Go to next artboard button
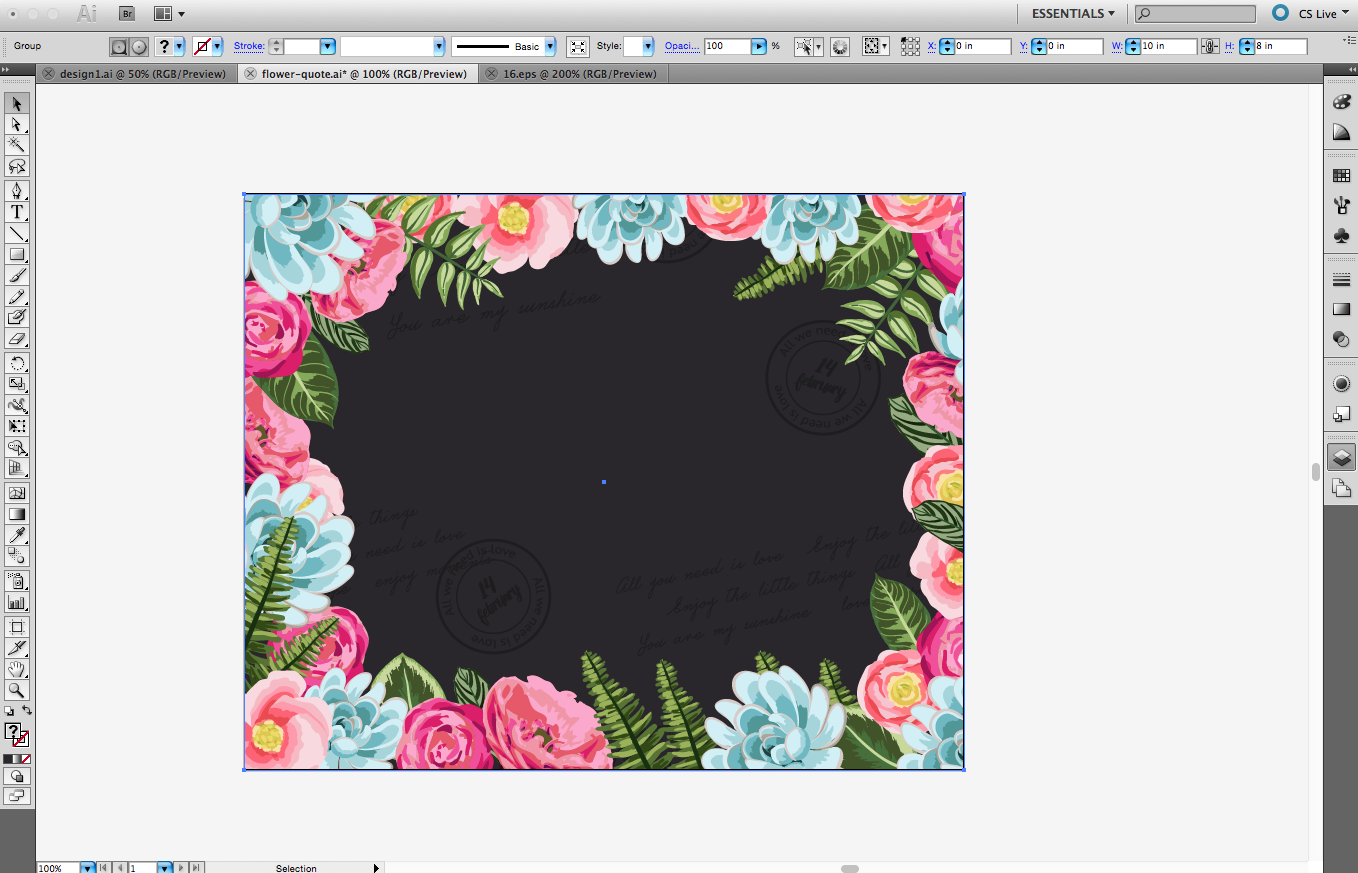1358x873 pixels. point(183,868)
